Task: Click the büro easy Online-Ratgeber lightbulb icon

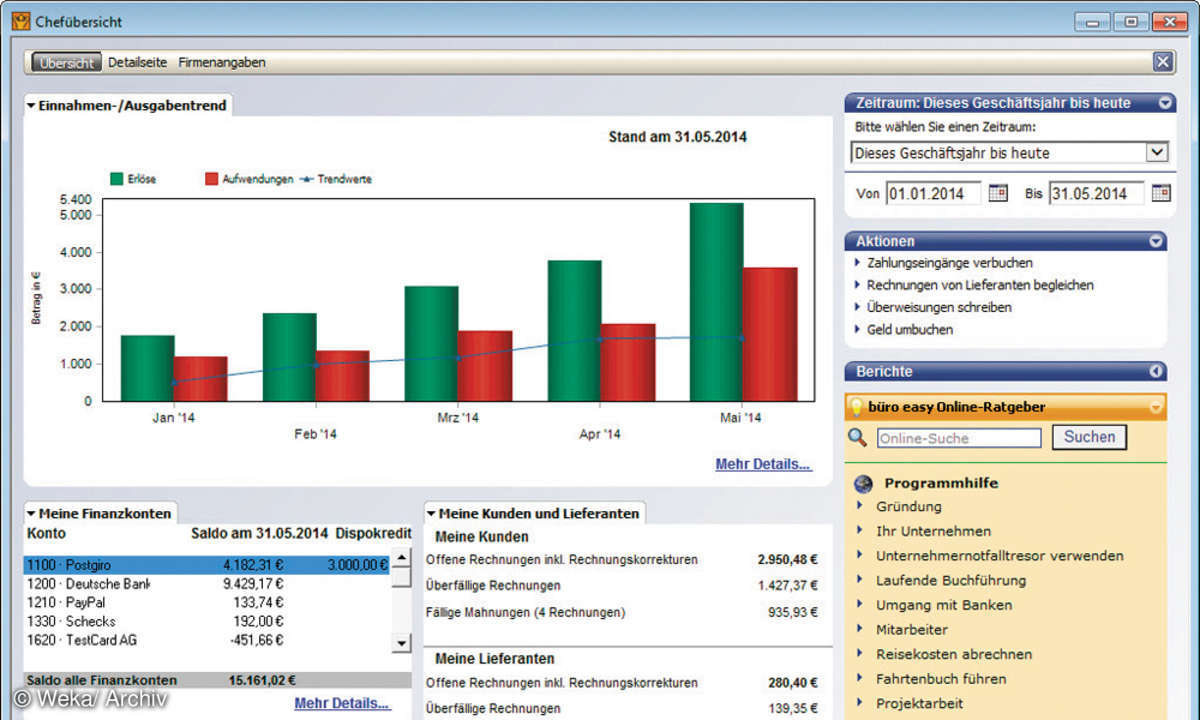Action: pyautogui.click(x=856, y=407)
